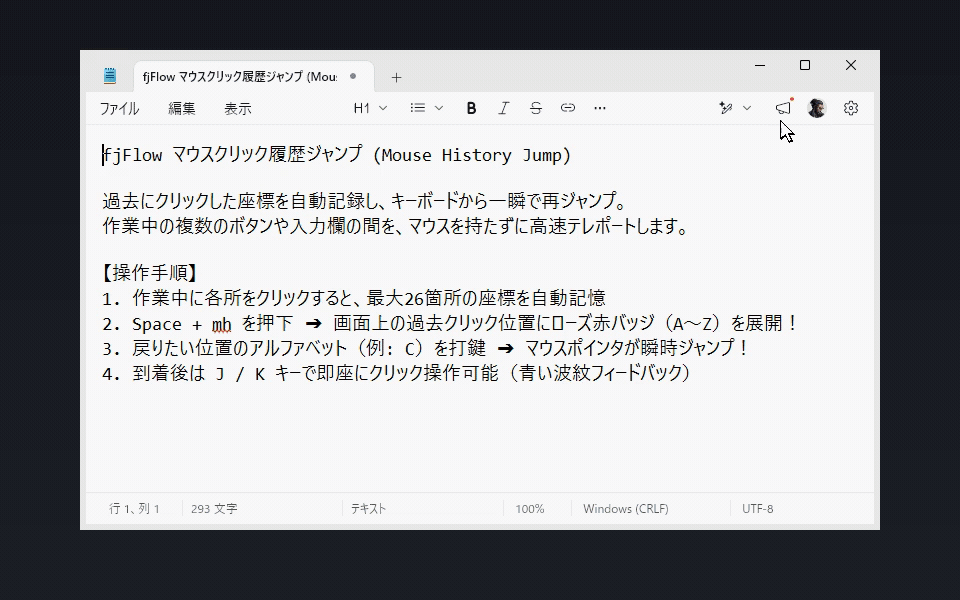The image size is (960, 600).
Task: Open the user account avatar
Action: tap(816, 108)
